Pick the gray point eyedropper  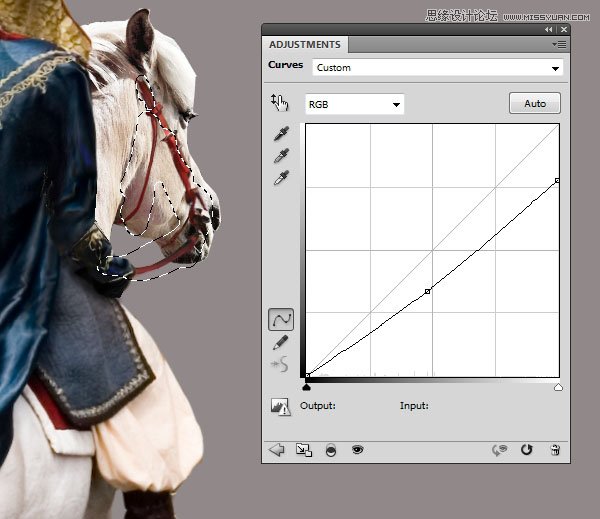281,156
